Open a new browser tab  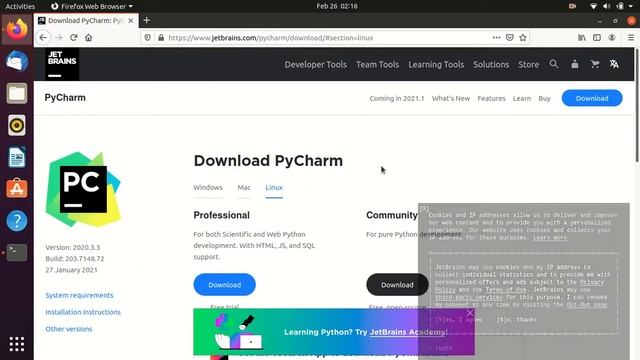[x=147, y=20]
